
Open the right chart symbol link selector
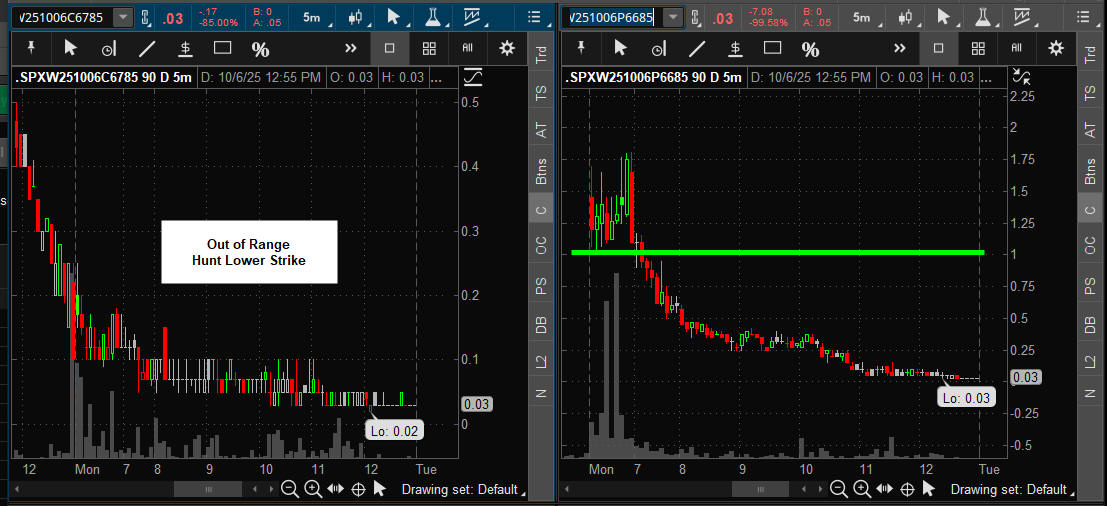pyautogui.click(x=696, y=18)
